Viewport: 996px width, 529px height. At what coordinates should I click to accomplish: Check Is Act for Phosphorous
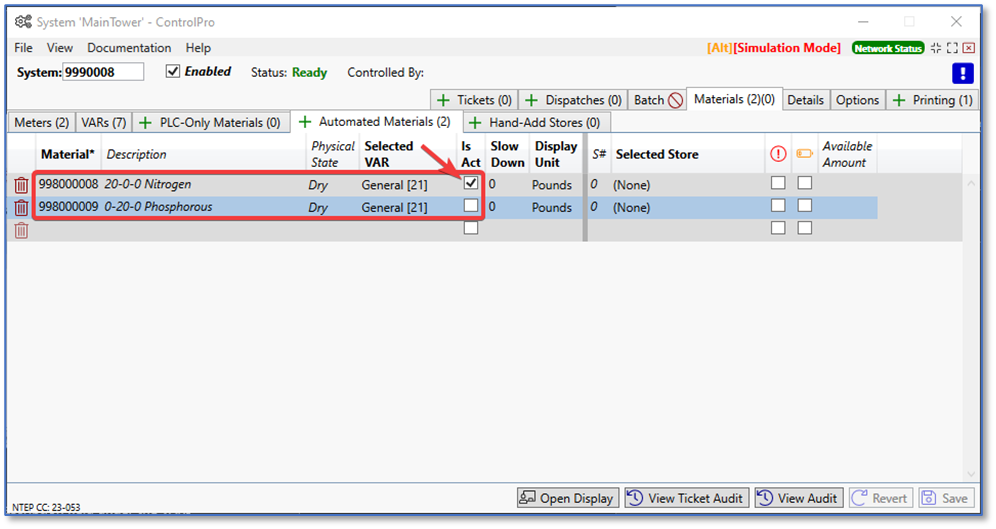471,206
